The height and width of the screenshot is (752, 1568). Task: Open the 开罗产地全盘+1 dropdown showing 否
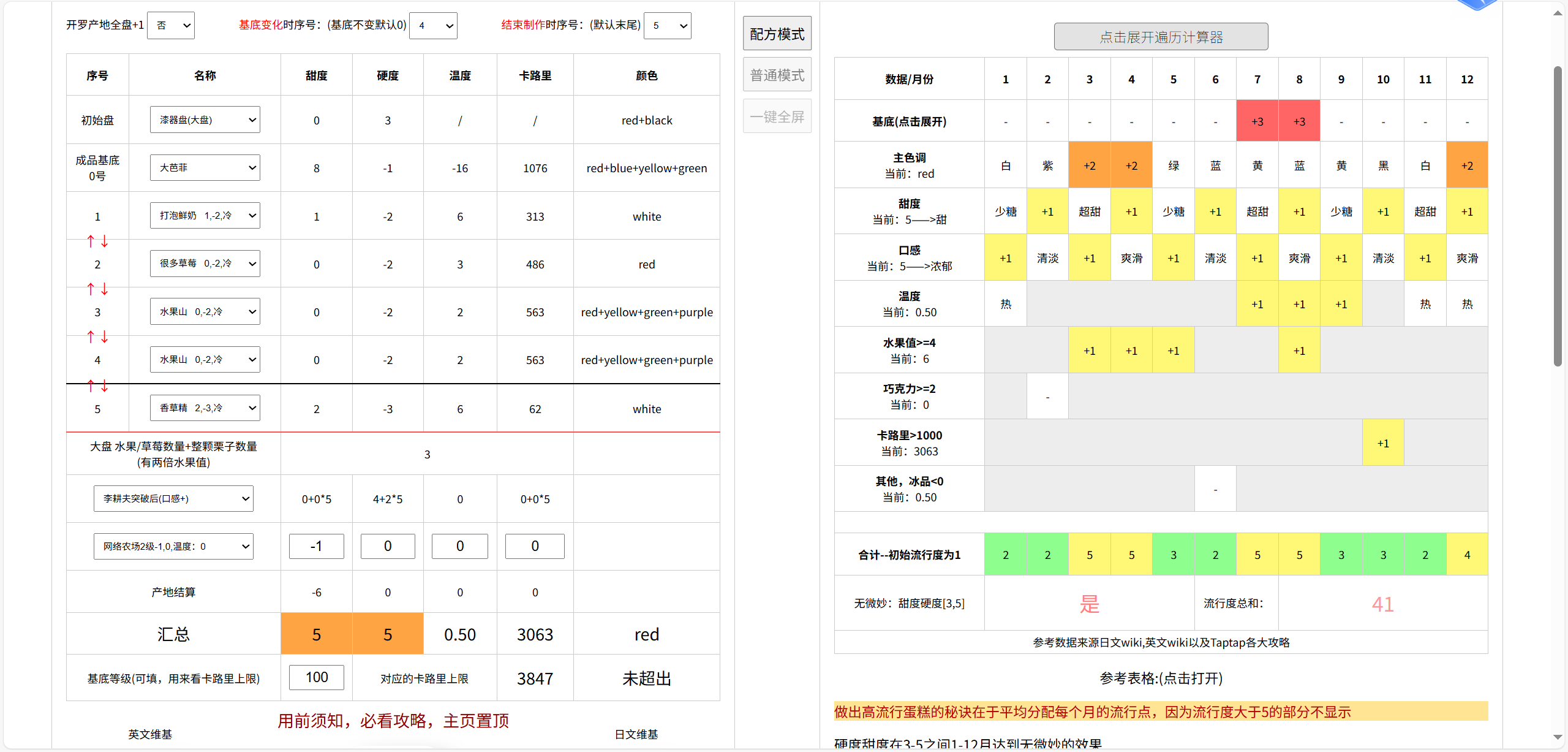tap(171, 26)
